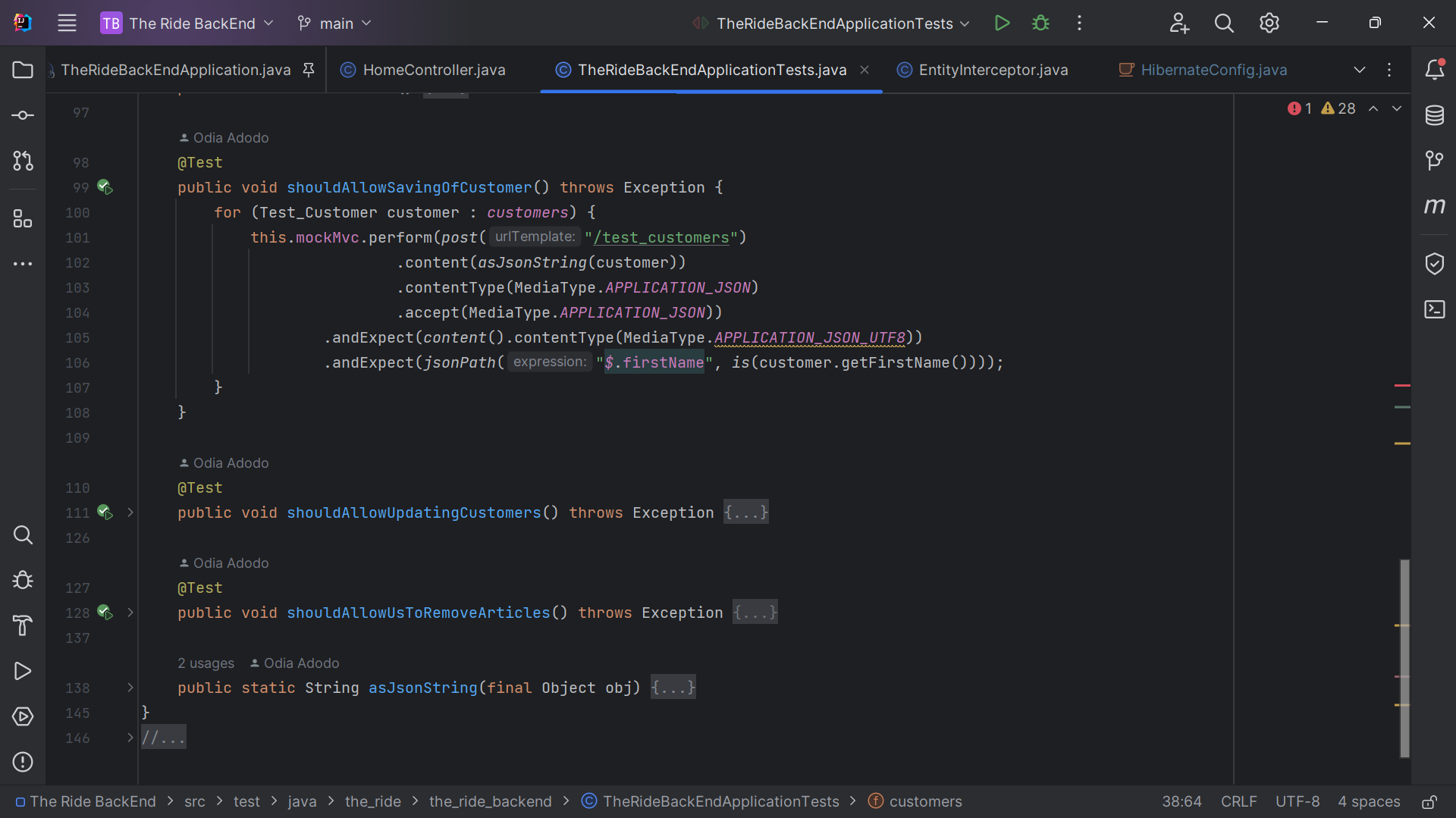Debug TheRideBackEndApplicationTests with bug icon
1456x818 pixels.
pos(1040,23)
